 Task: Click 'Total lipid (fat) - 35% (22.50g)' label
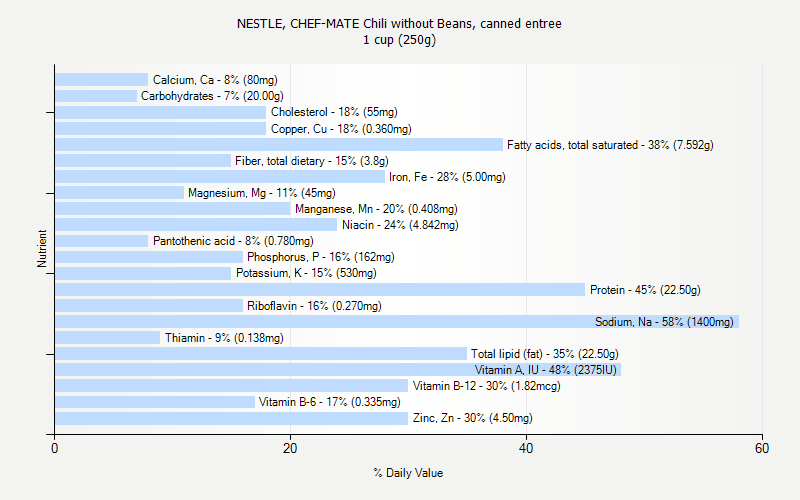click(x=544, y=354)
